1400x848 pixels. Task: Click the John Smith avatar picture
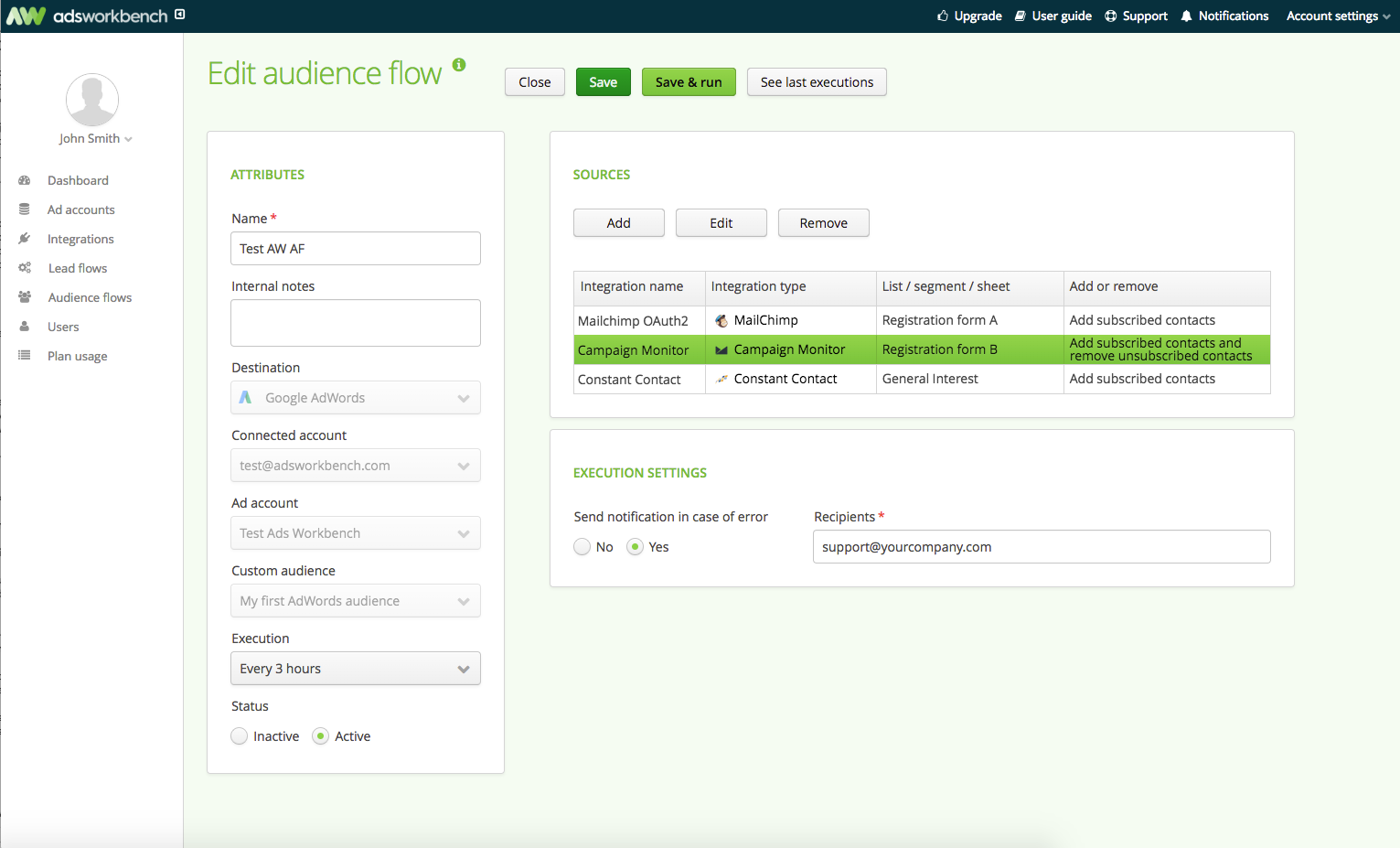[x=92, y=100]
